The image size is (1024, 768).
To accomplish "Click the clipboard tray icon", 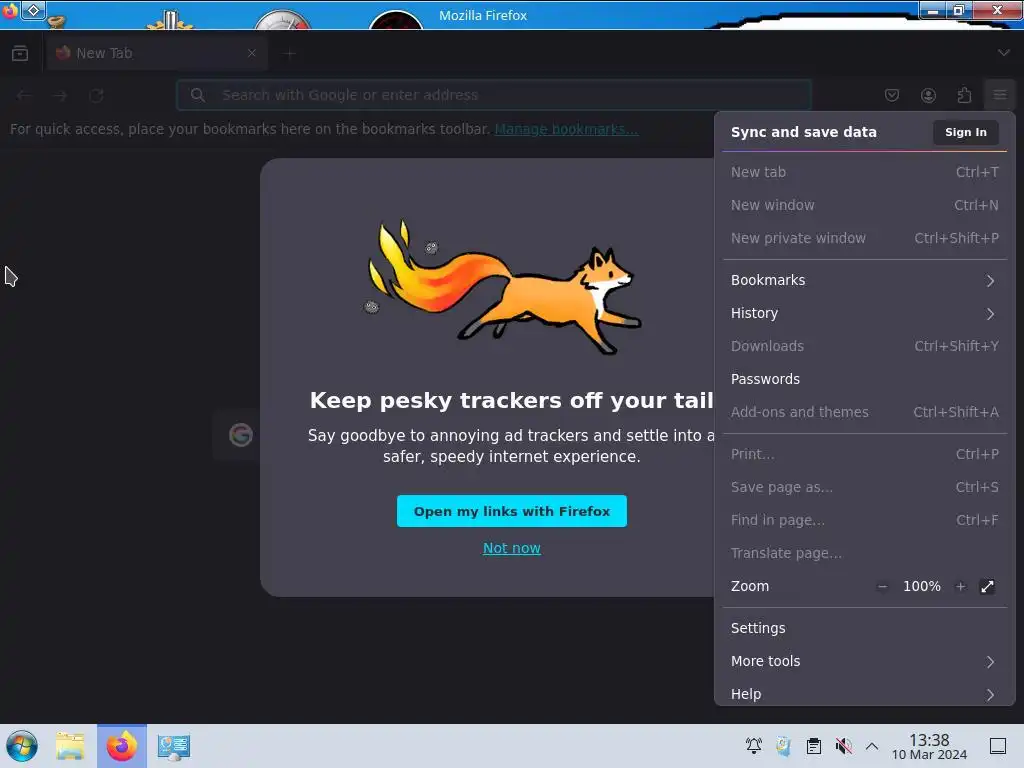I will point(814,746).
